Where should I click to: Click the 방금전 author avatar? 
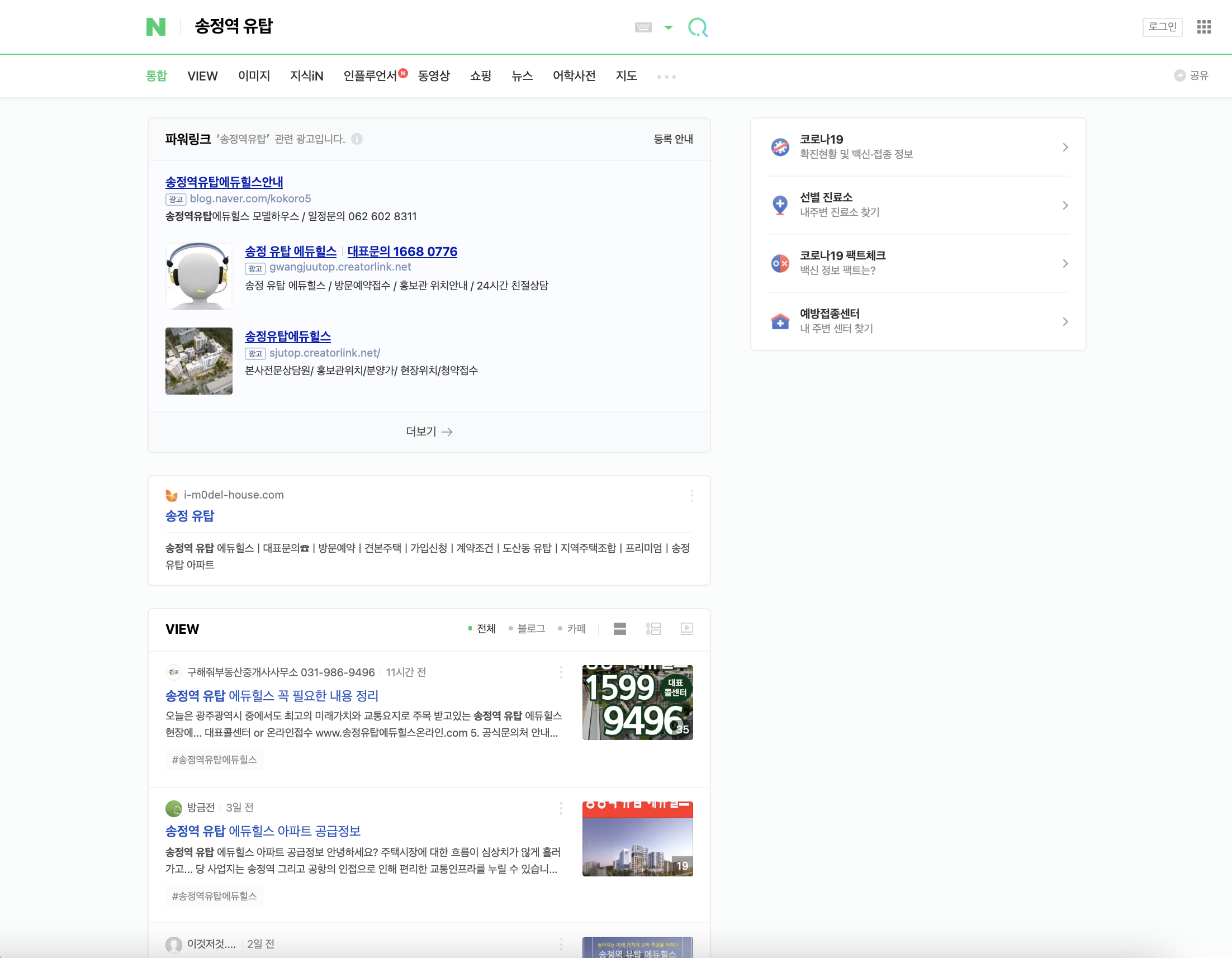pyautogui.click(x=173, y=808)
